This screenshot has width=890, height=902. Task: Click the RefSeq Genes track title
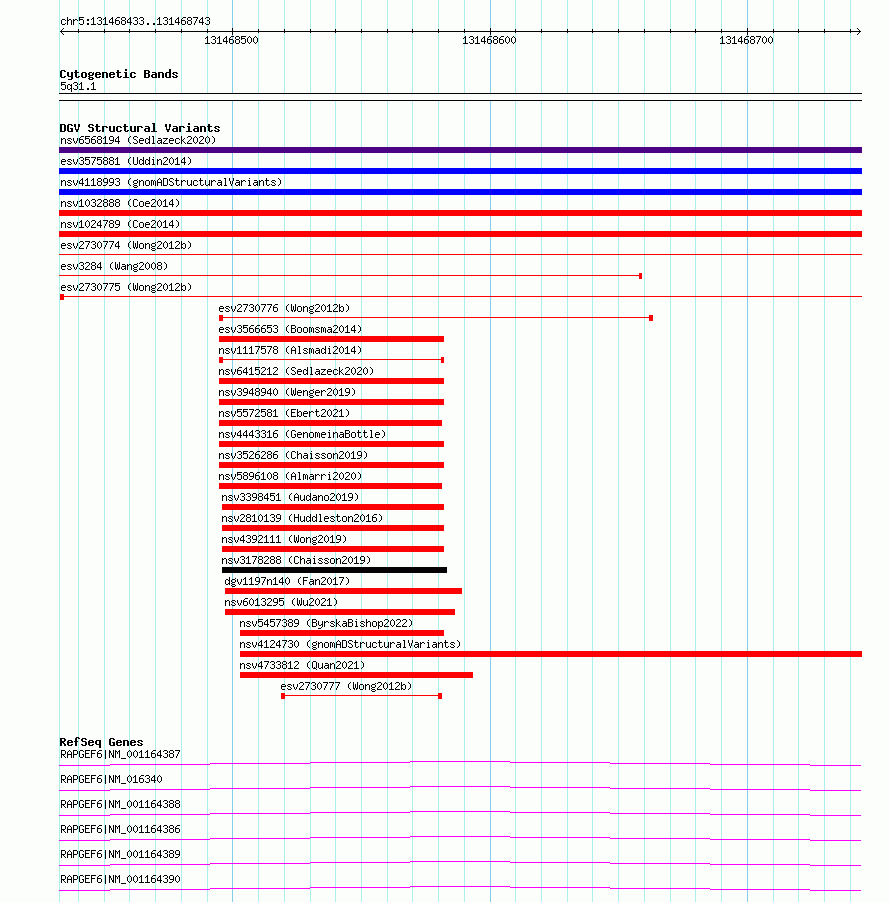click(101, 742)
